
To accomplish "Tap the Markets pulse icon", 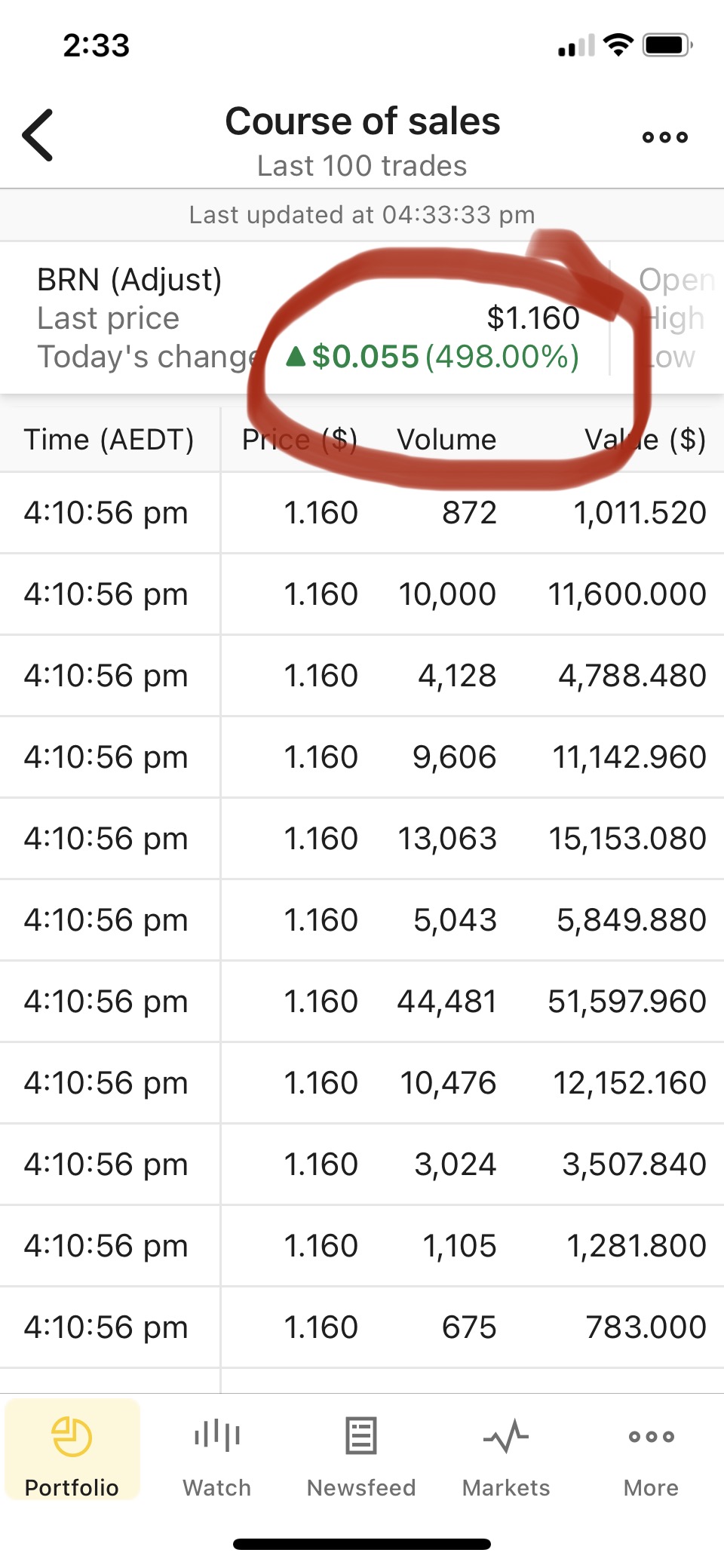I will [x=506, y=1435].
